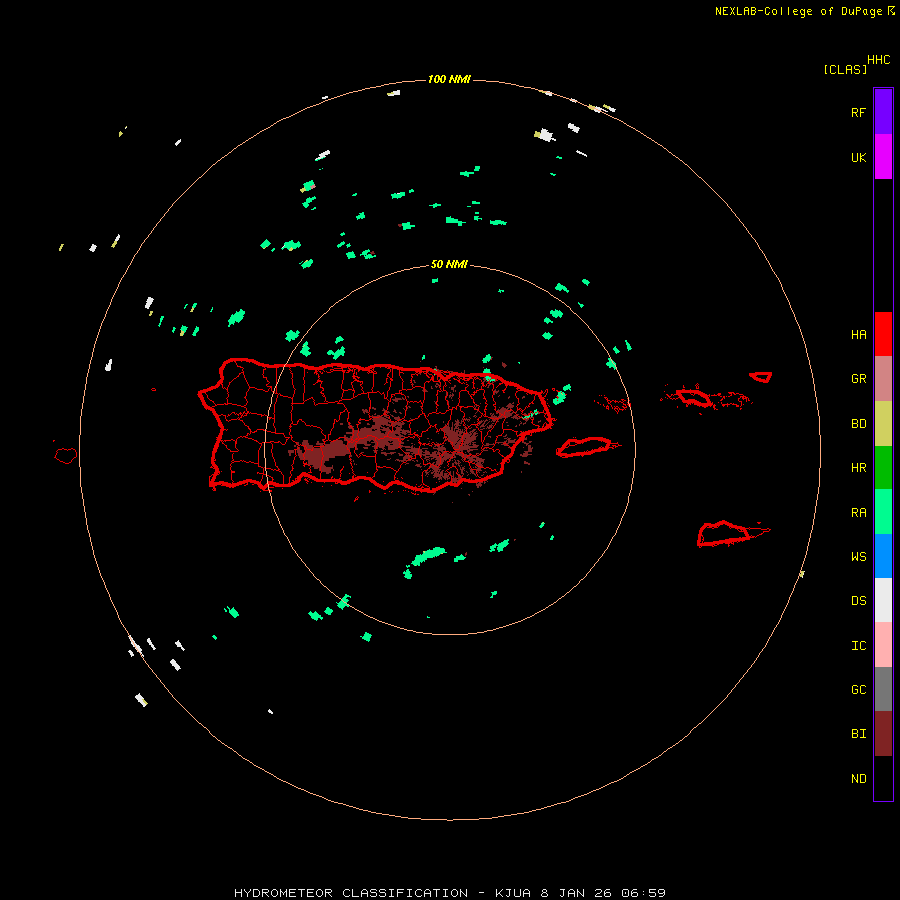Click the 'WS' legend label
900x900 pixels.
pos(858,557)
